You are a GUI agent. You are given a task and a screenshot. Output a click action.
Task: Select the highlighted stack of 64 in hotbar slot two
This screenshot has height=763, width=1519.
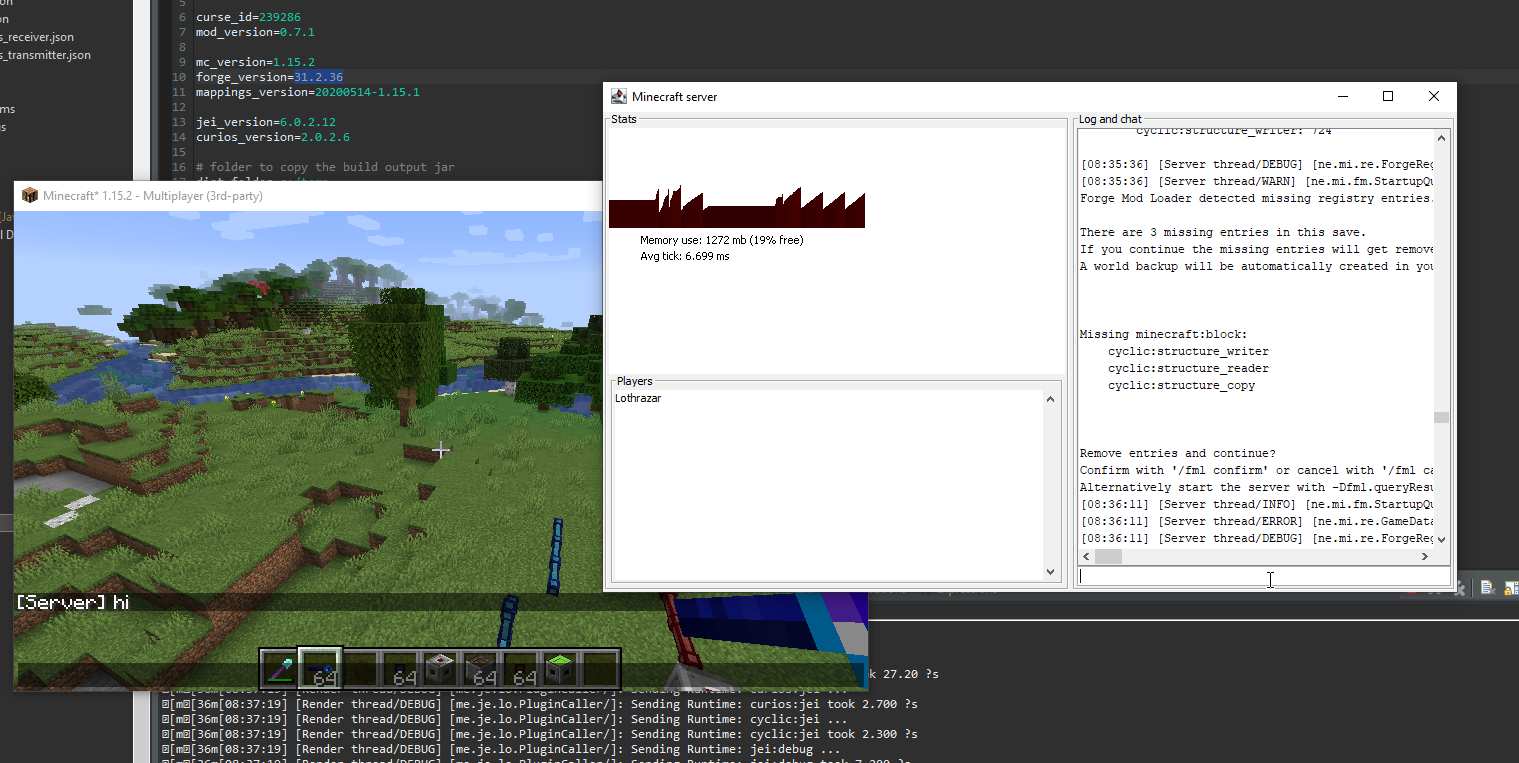click(x=320, y=668)
